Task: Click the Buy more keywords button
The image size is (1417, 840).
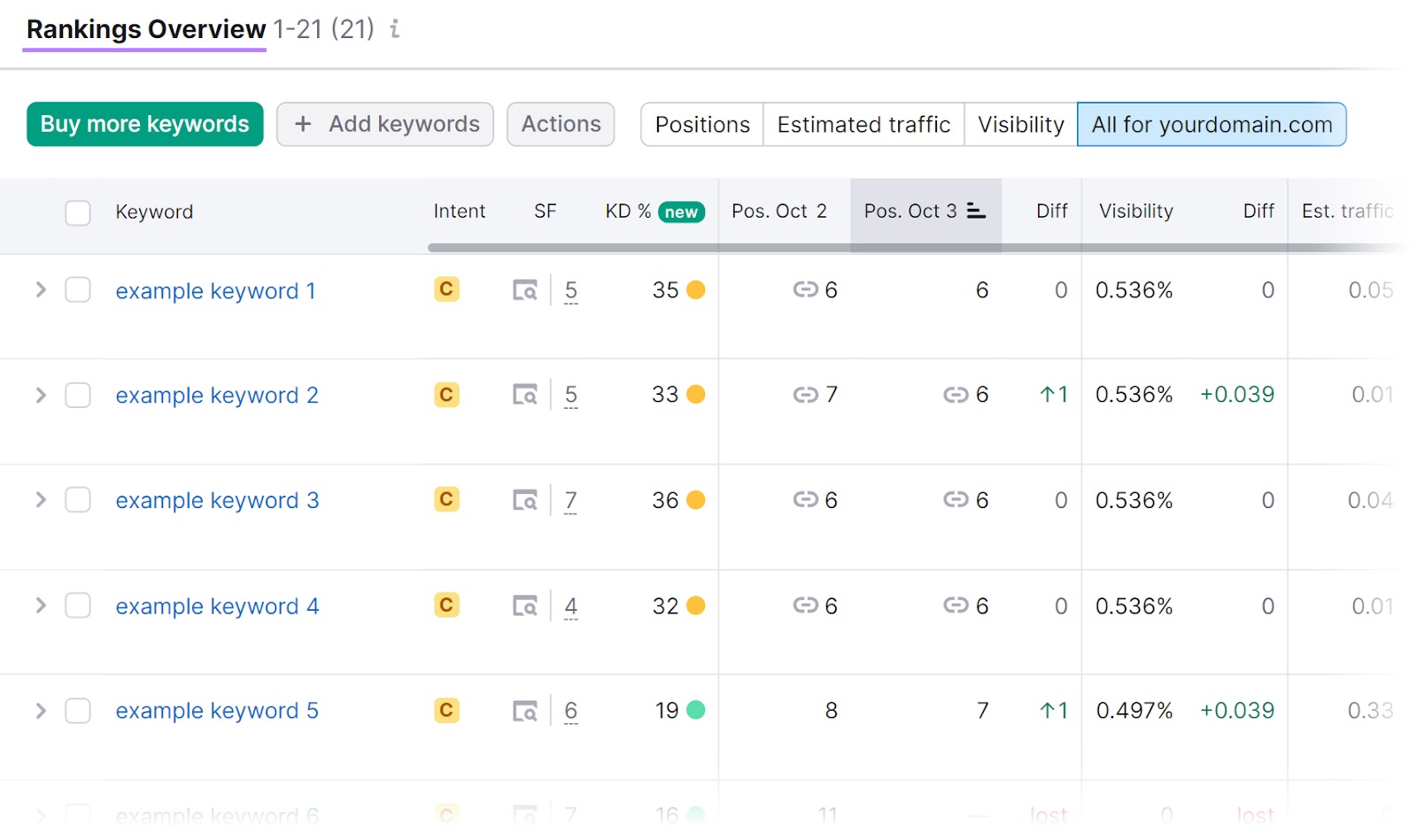Action: tap(144, 124)
